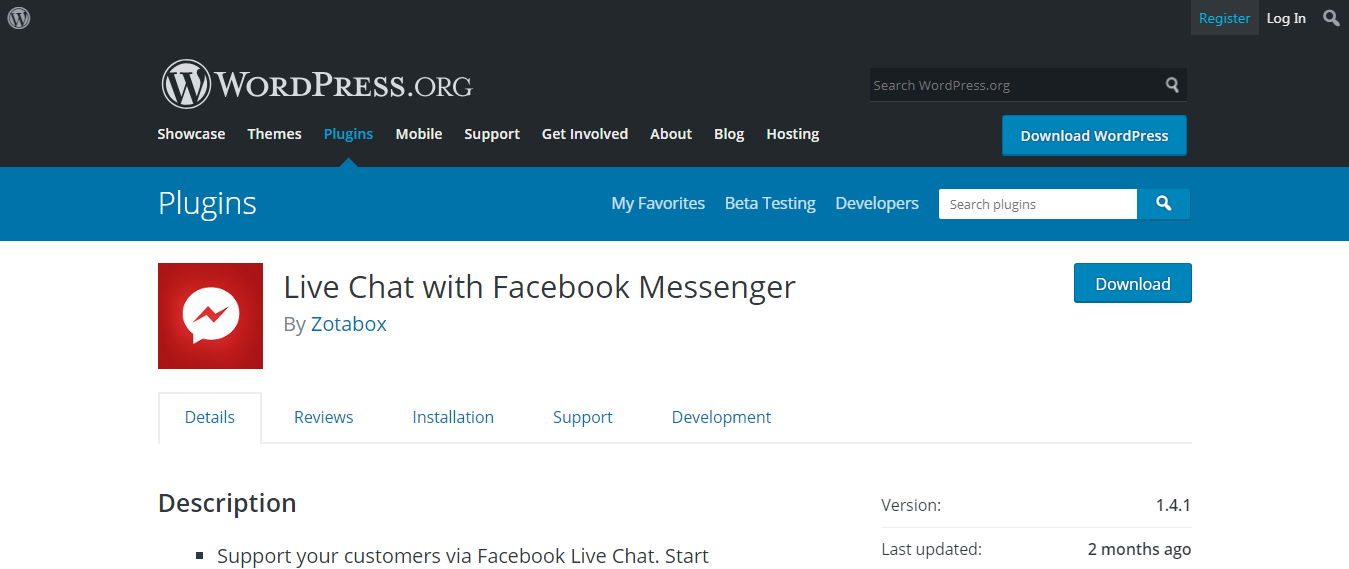Submit WordPress.org search via magnifier icon
The image size is (1349, 569).
tap(1172, 85)
